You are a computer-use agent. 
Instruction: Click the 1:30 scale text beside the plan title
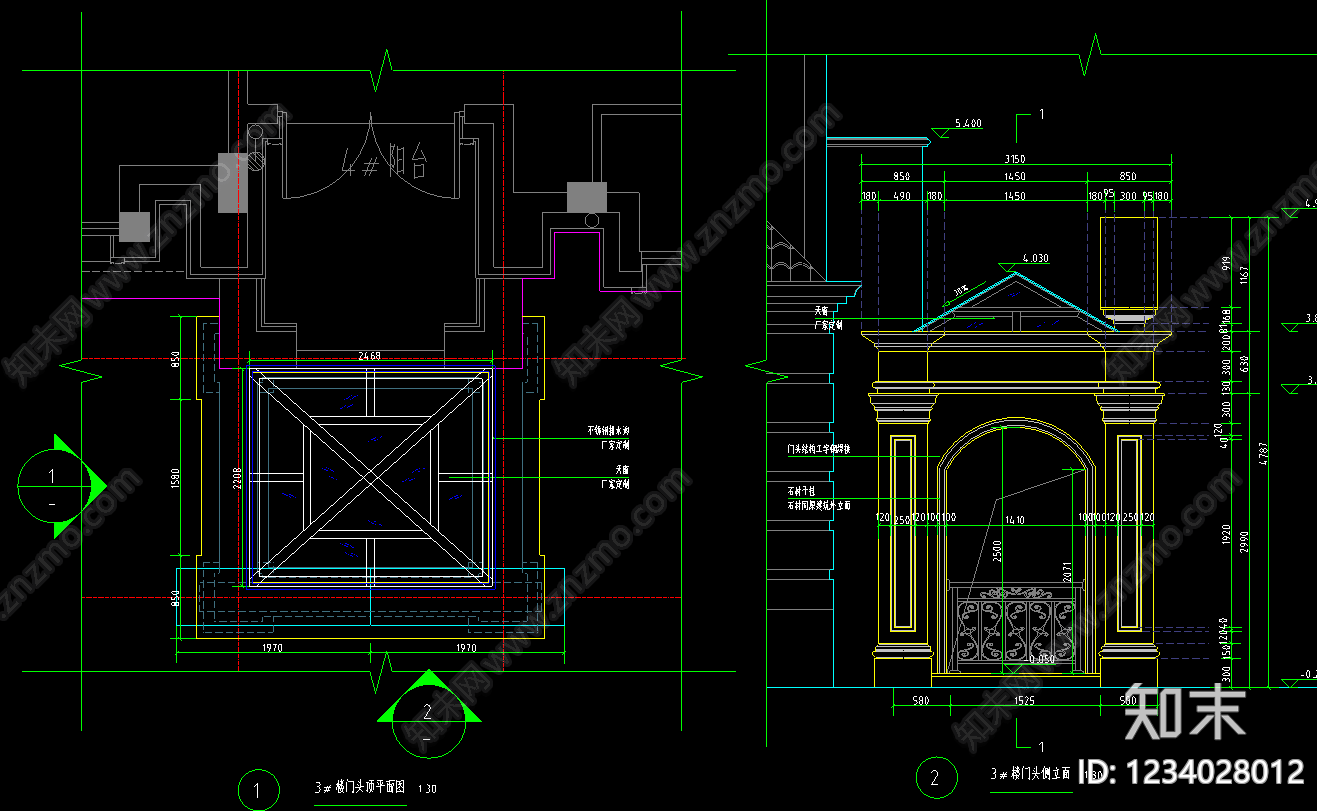[426, 789]
